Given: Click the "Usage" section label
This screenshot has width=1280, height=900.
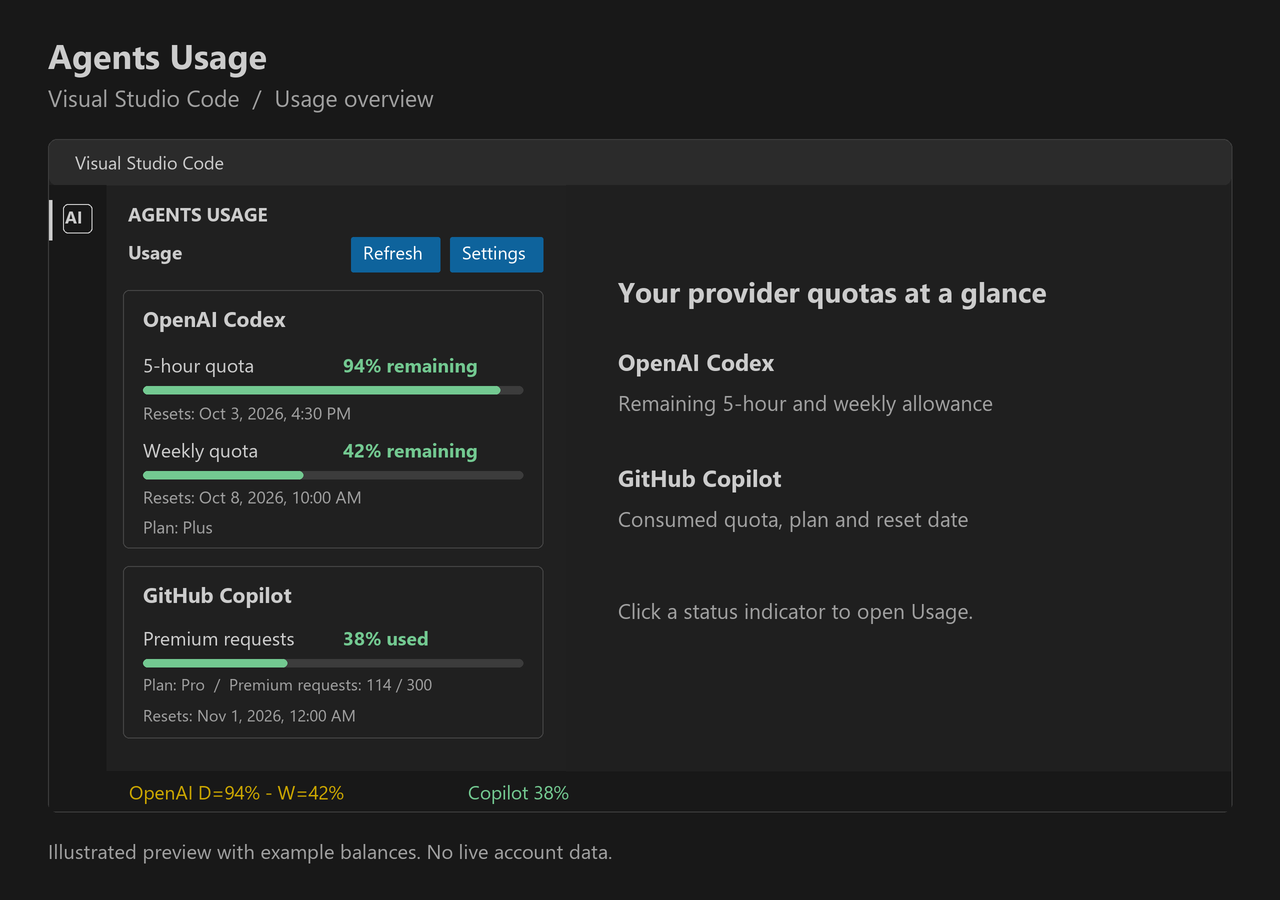Looking at the screenshot, I should [x=155, y=254].
